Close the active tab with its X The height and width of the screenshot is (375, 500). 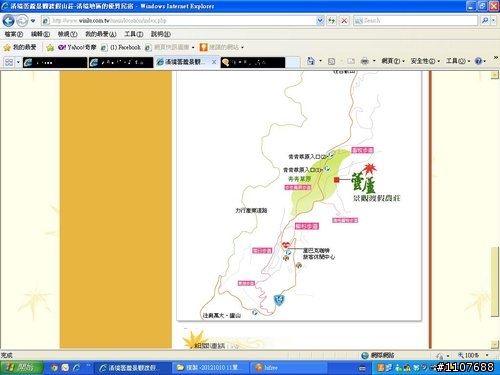(x=214, y=62)
